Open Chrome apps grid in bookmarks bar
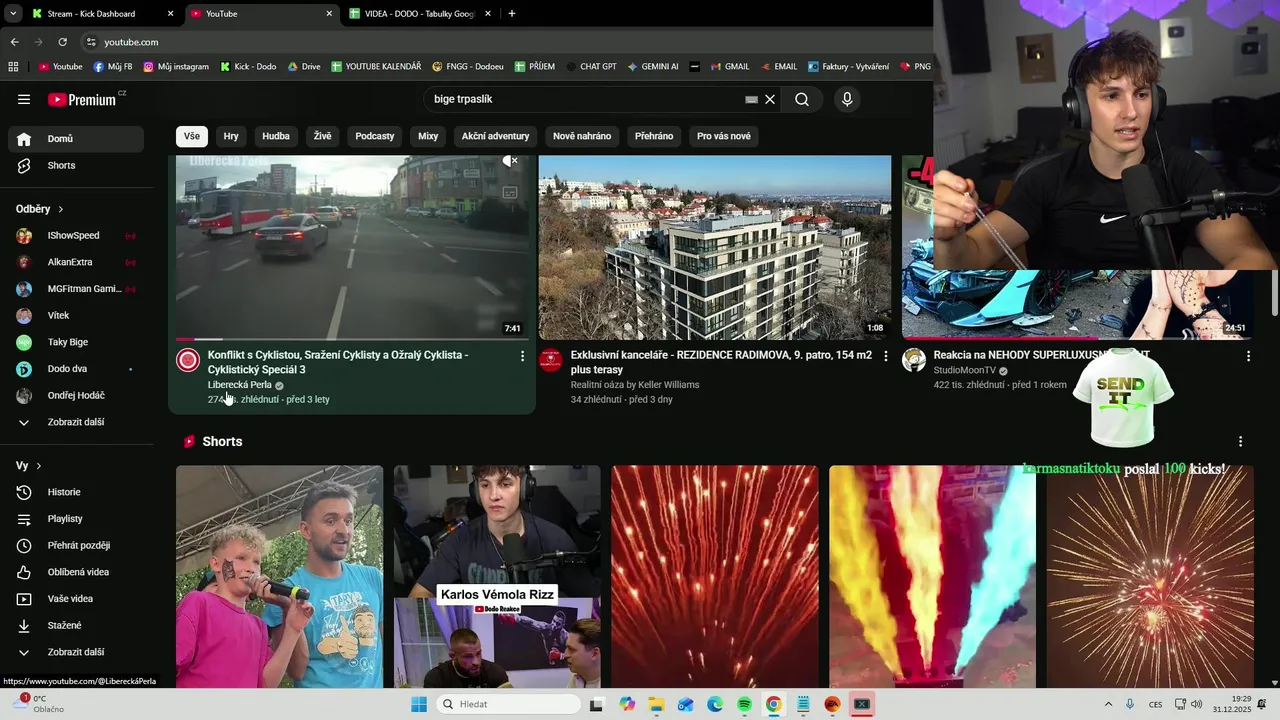The image size is (1280, 720). click(13, 67)
